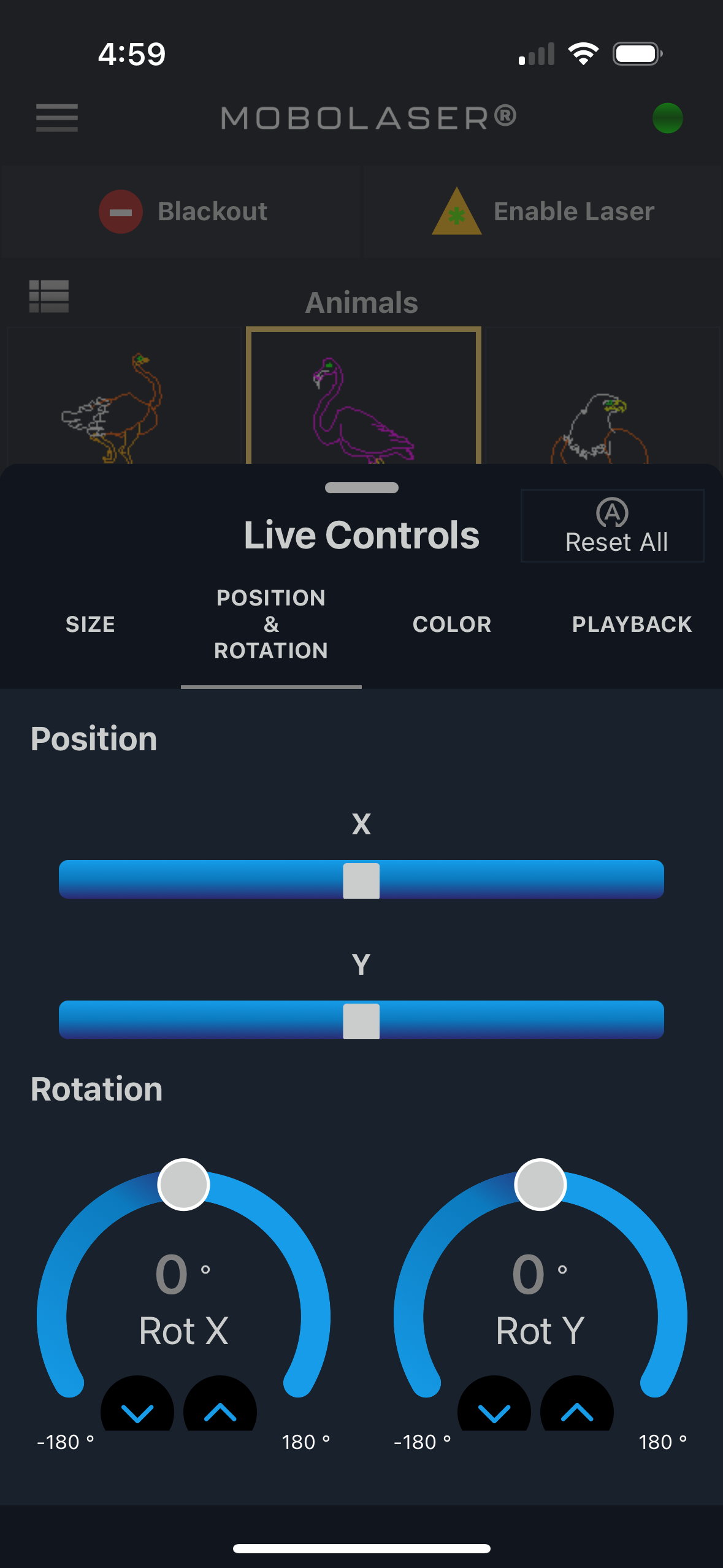Tap the Live Controls drag handle

click(x=362, y=488)
